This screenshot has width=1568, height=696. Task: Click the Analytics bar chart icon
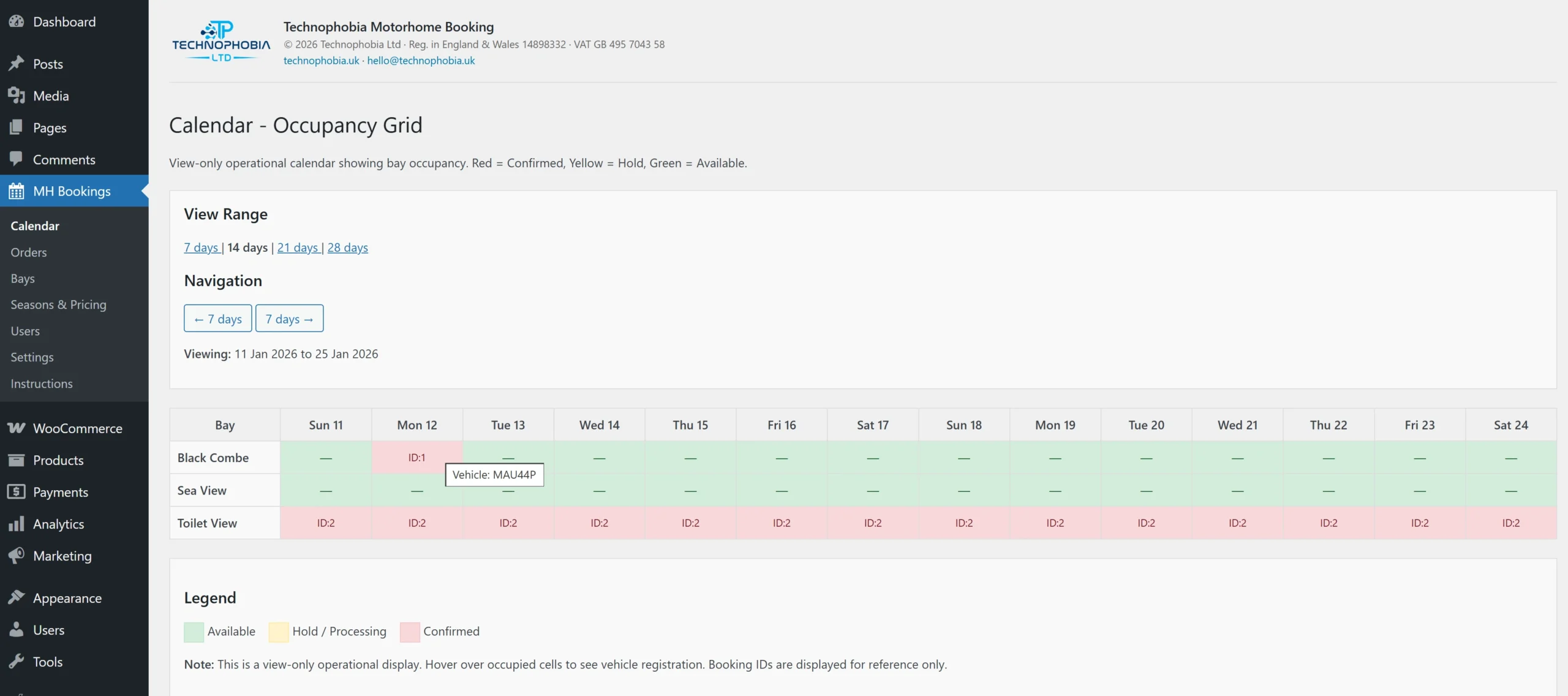[x=17, y=524]
